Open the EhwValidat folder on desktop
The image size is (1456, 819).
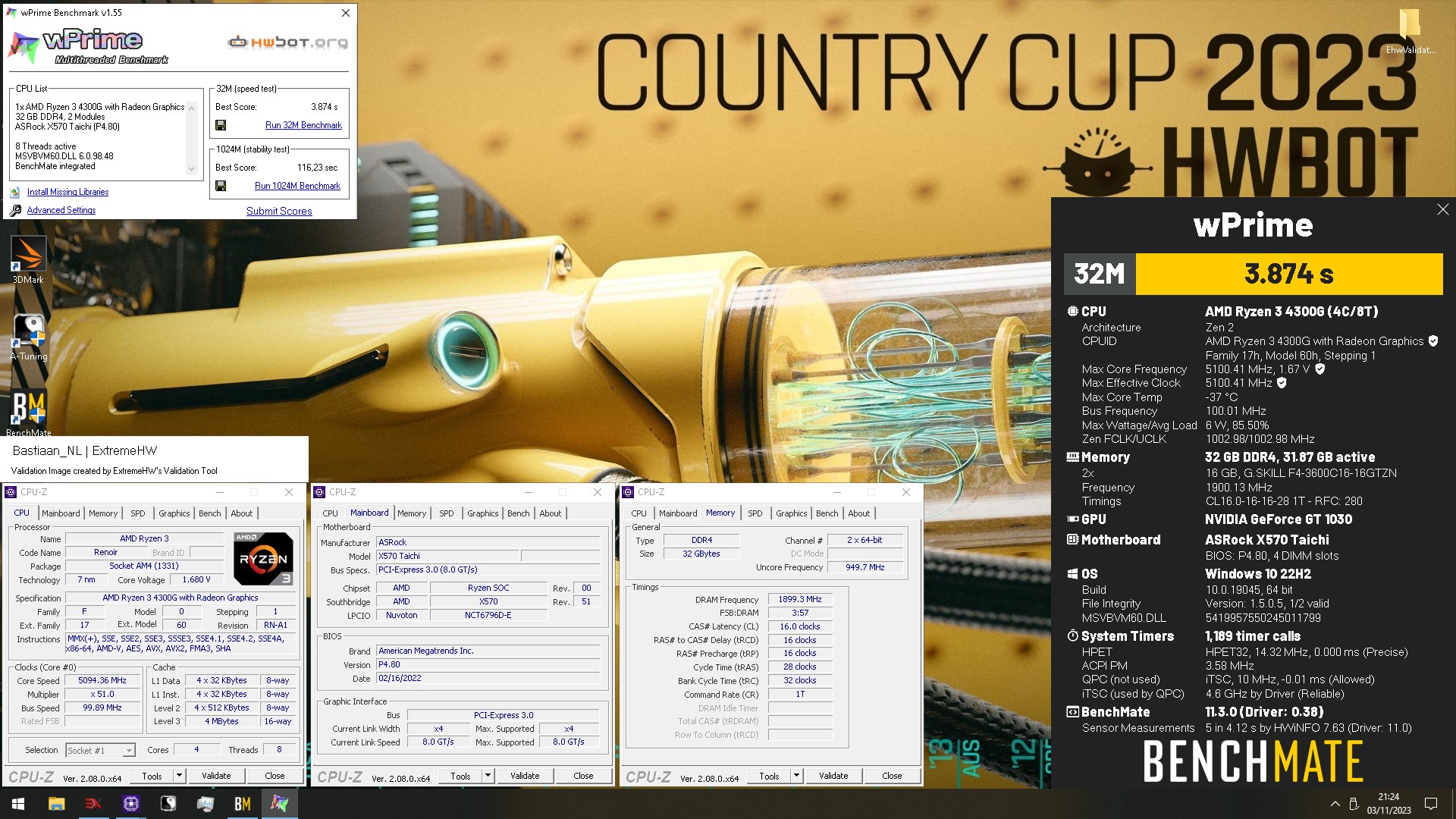pos(1410,32)
